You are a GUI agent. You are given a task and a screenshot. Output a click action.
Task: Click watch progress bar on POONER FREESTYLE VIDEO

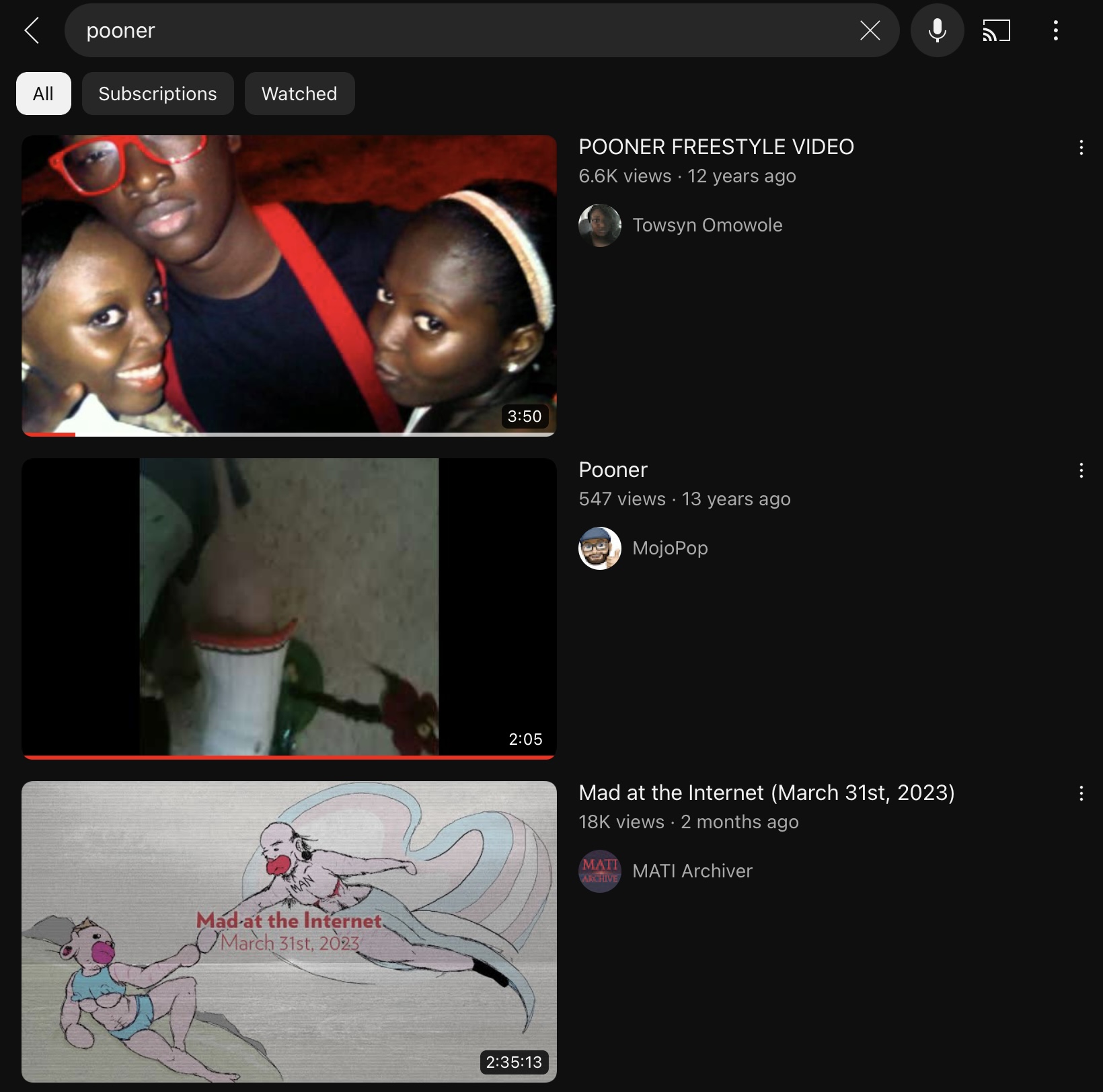(289, 435)
